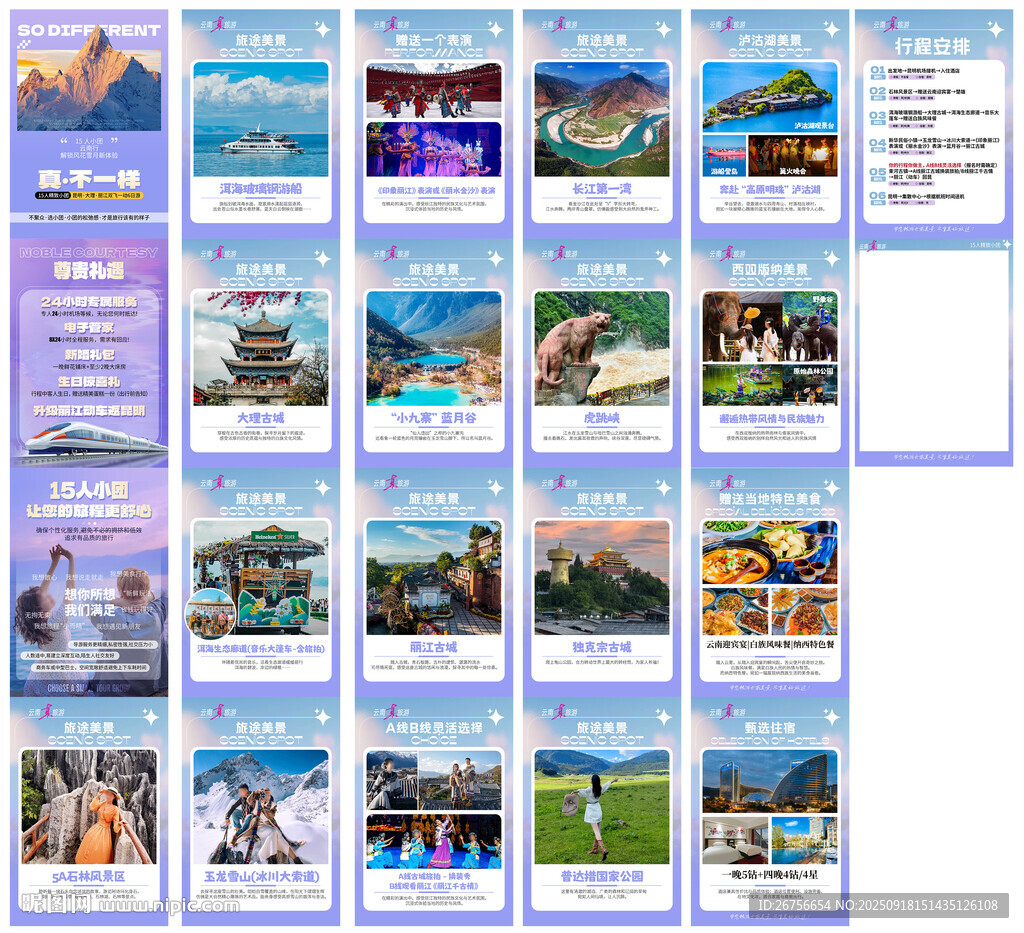Open the curved glass hotel exterior photo

(x=770, y=782)
